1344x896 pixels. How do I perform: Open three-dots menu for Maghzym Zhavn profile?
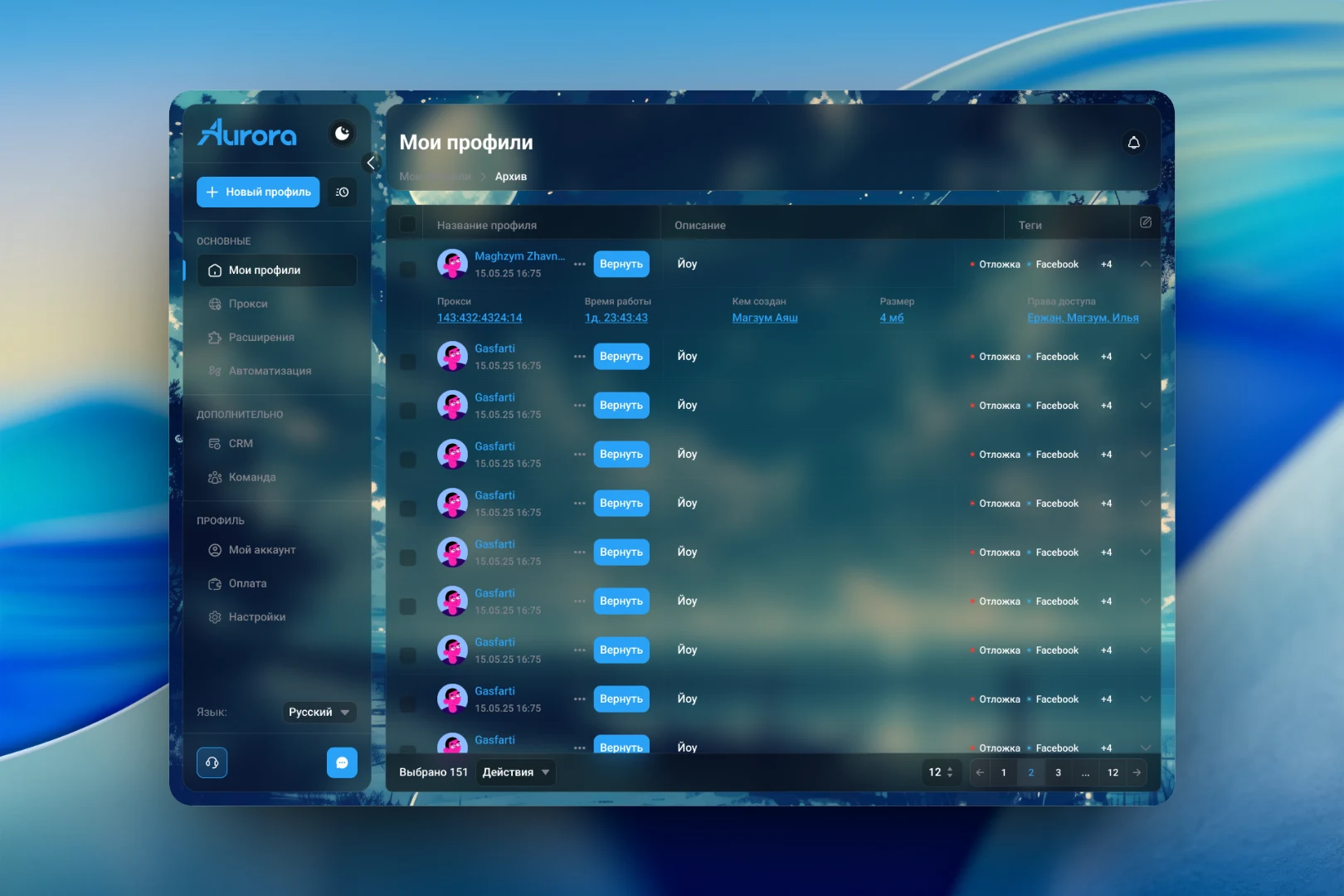pos(579,264)
